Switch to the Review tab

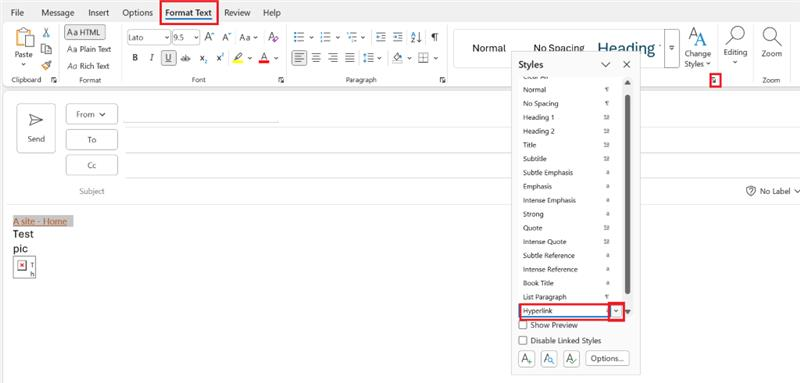237,13
